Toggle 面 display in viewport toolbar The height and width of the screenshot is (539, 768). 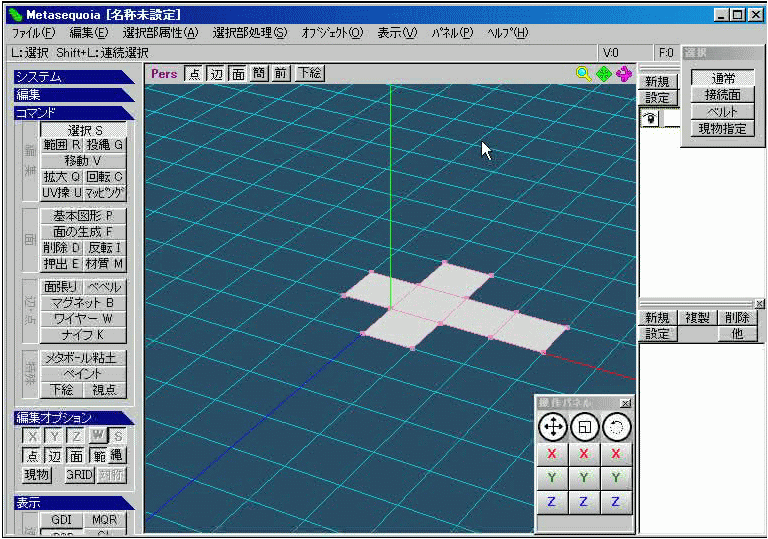coord(238,74)
